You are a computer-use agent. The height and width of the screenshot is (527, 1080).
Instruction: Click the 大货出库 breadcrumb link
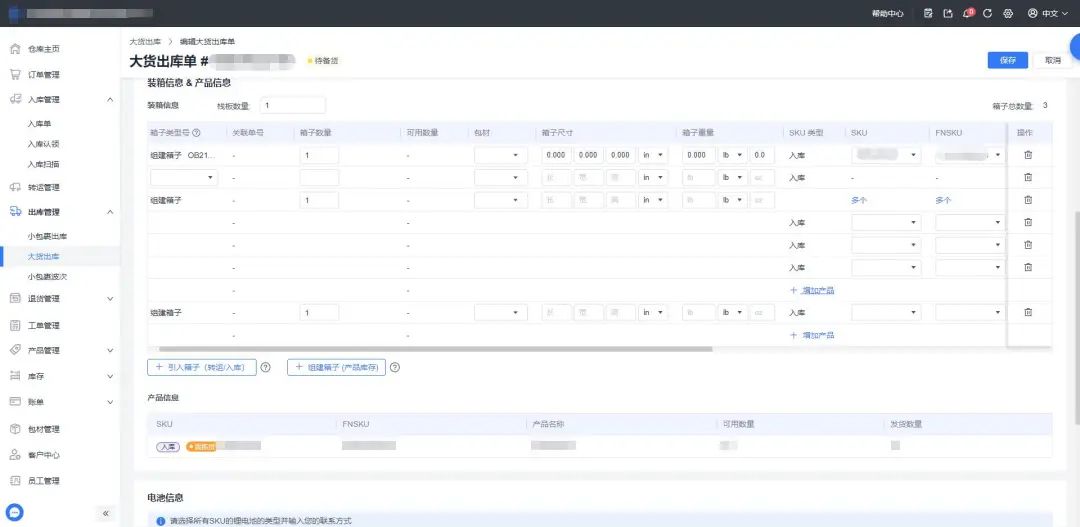(143, 41)
